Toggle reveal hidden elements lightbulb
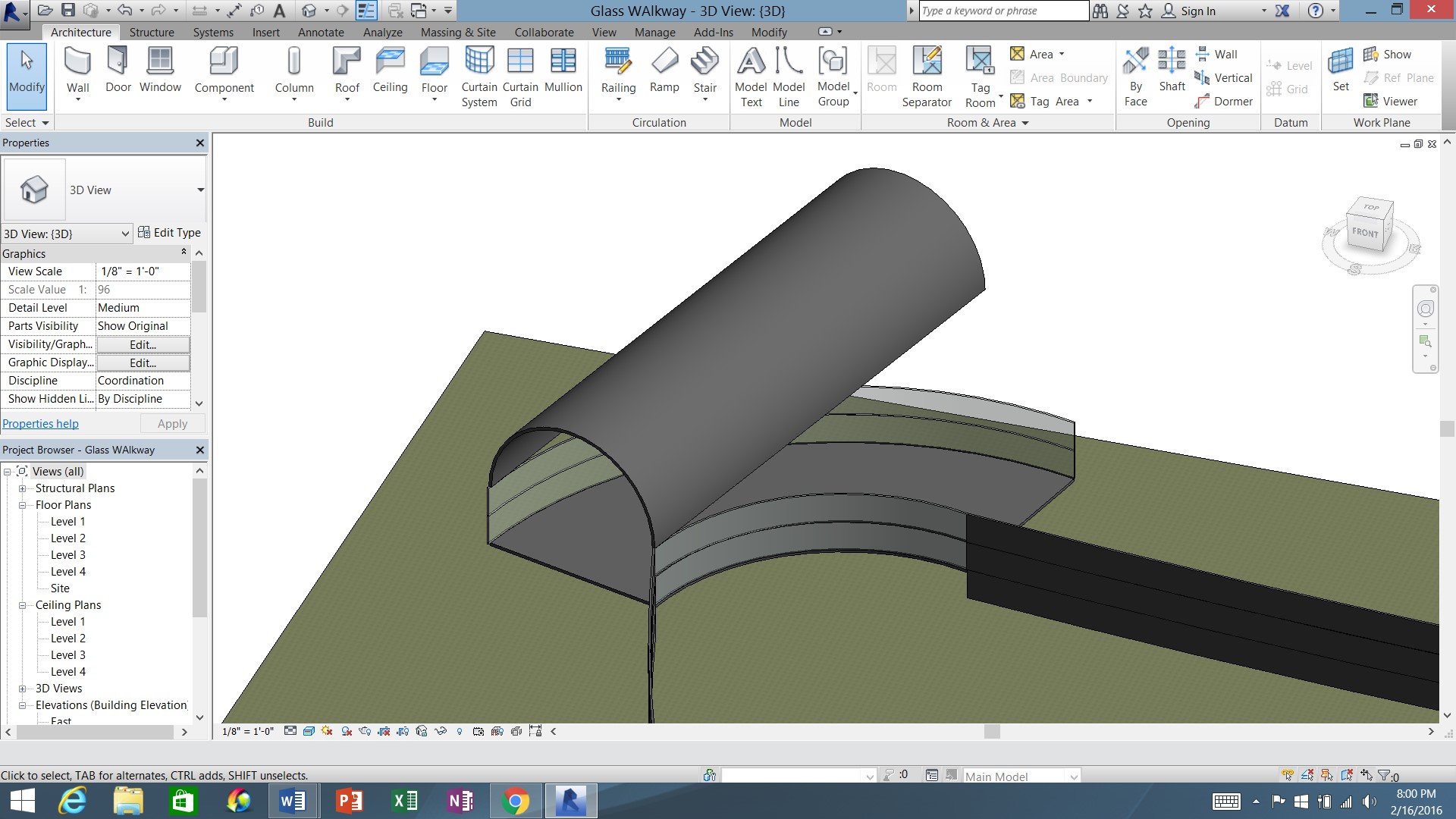Screen dimensions: 1456x819 (x=460, y=732)
